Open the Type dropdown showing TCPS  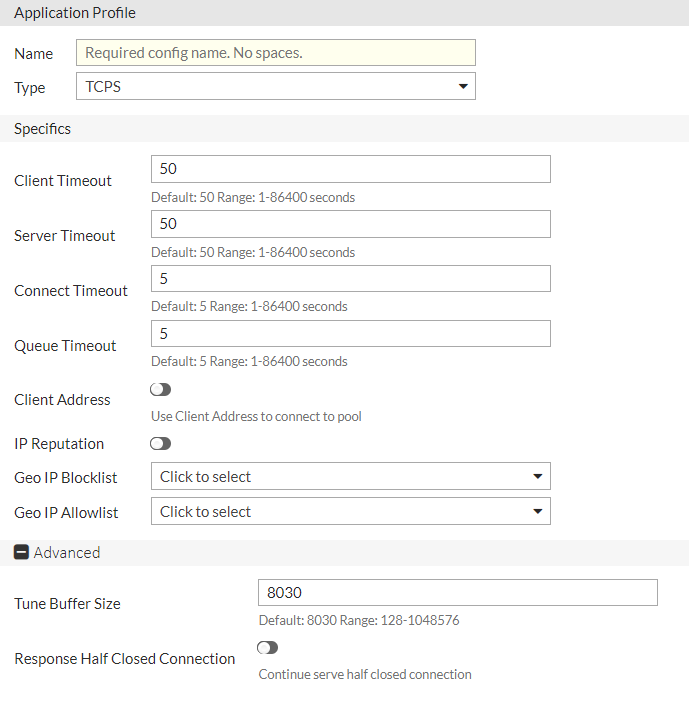point(275,87)
